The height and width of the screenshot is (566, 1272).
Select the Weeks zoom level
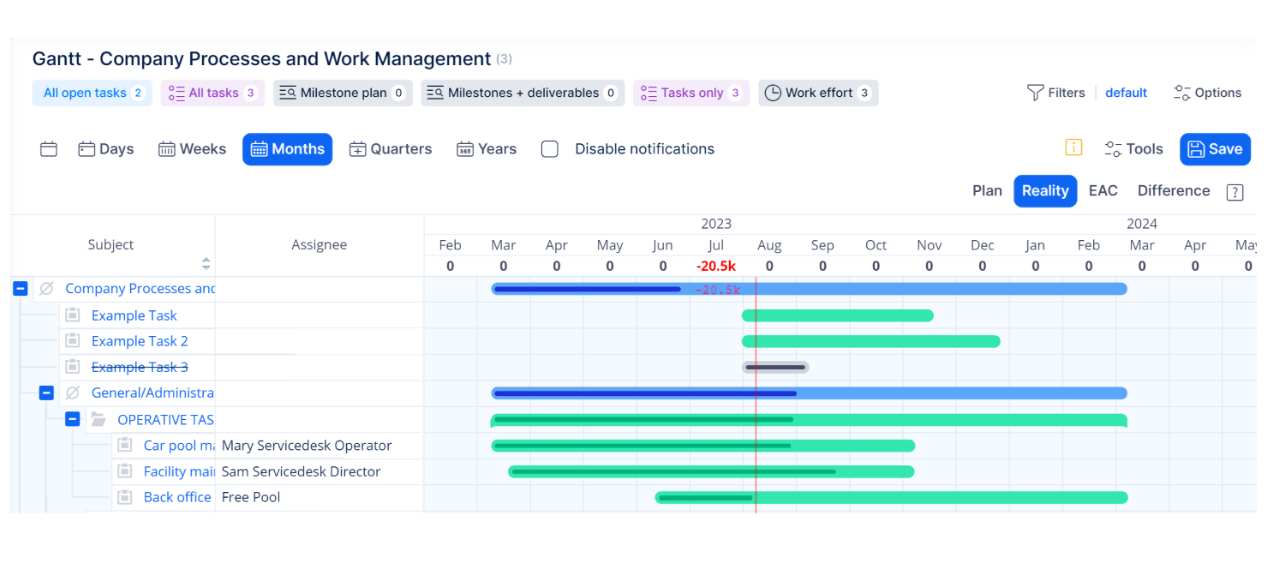click(x=192, y=149)
